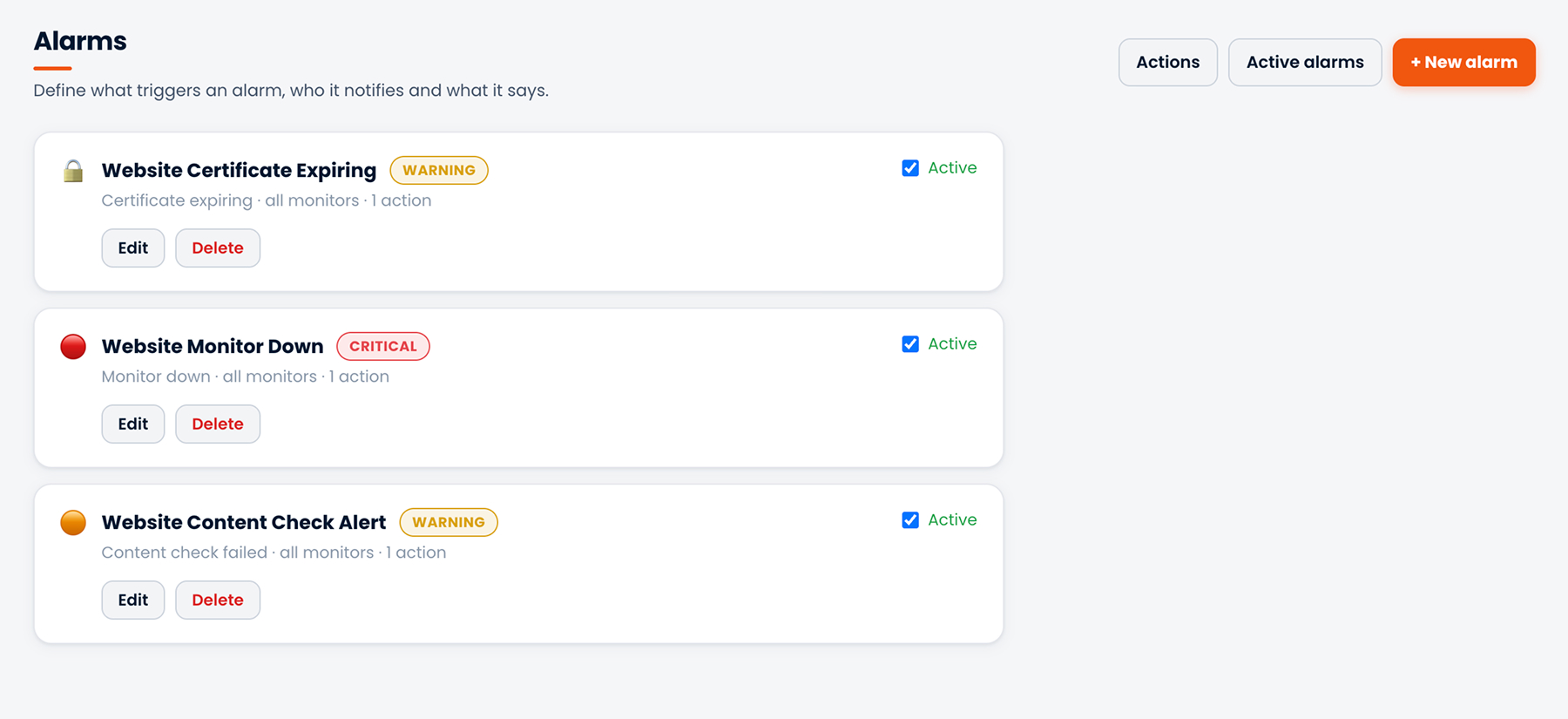Delete the Website Certificate Expiring alarm
This screenshot has width=1568, height=719.
point(218,248)
